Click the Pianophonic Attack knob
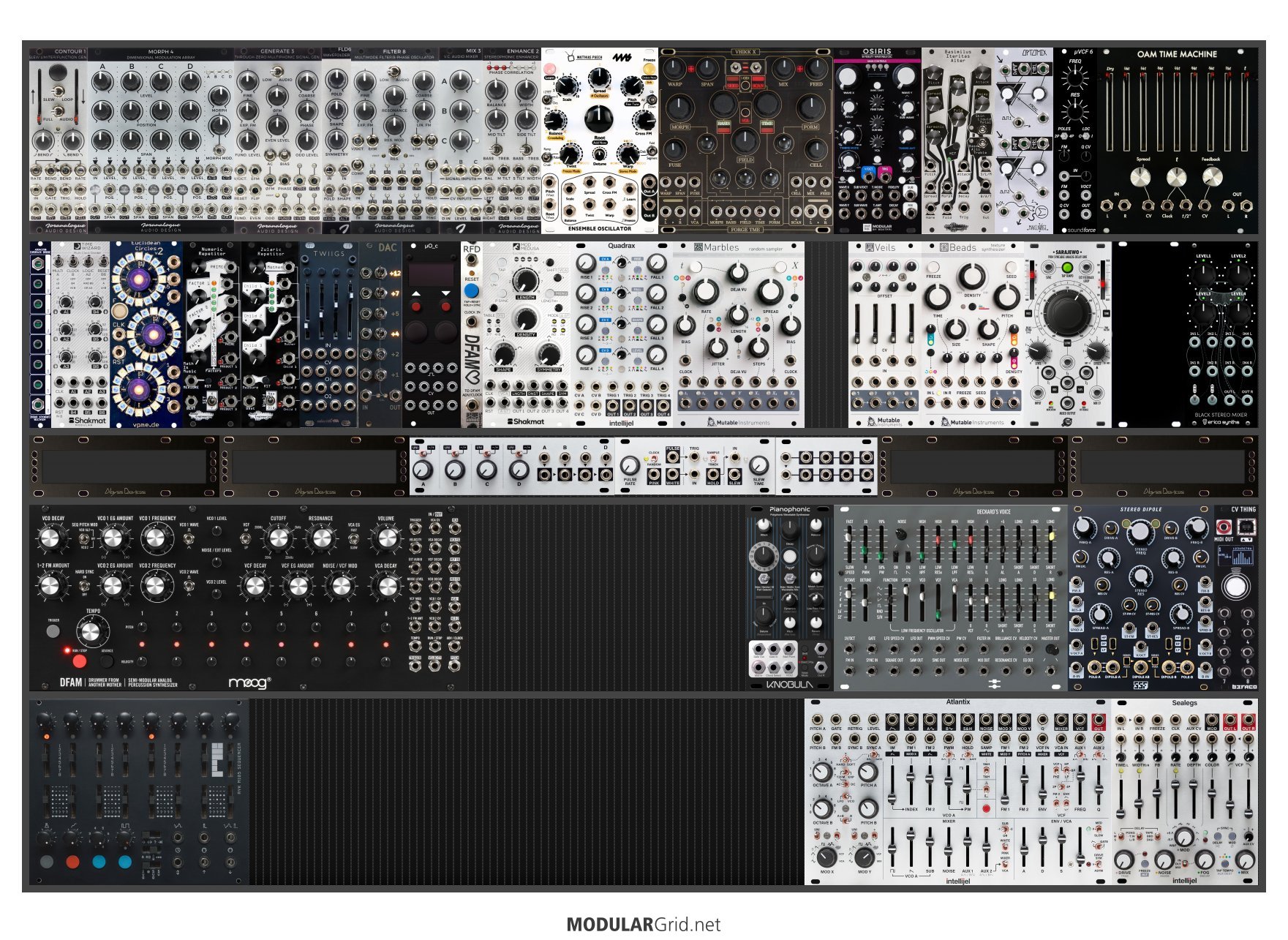 764,524
